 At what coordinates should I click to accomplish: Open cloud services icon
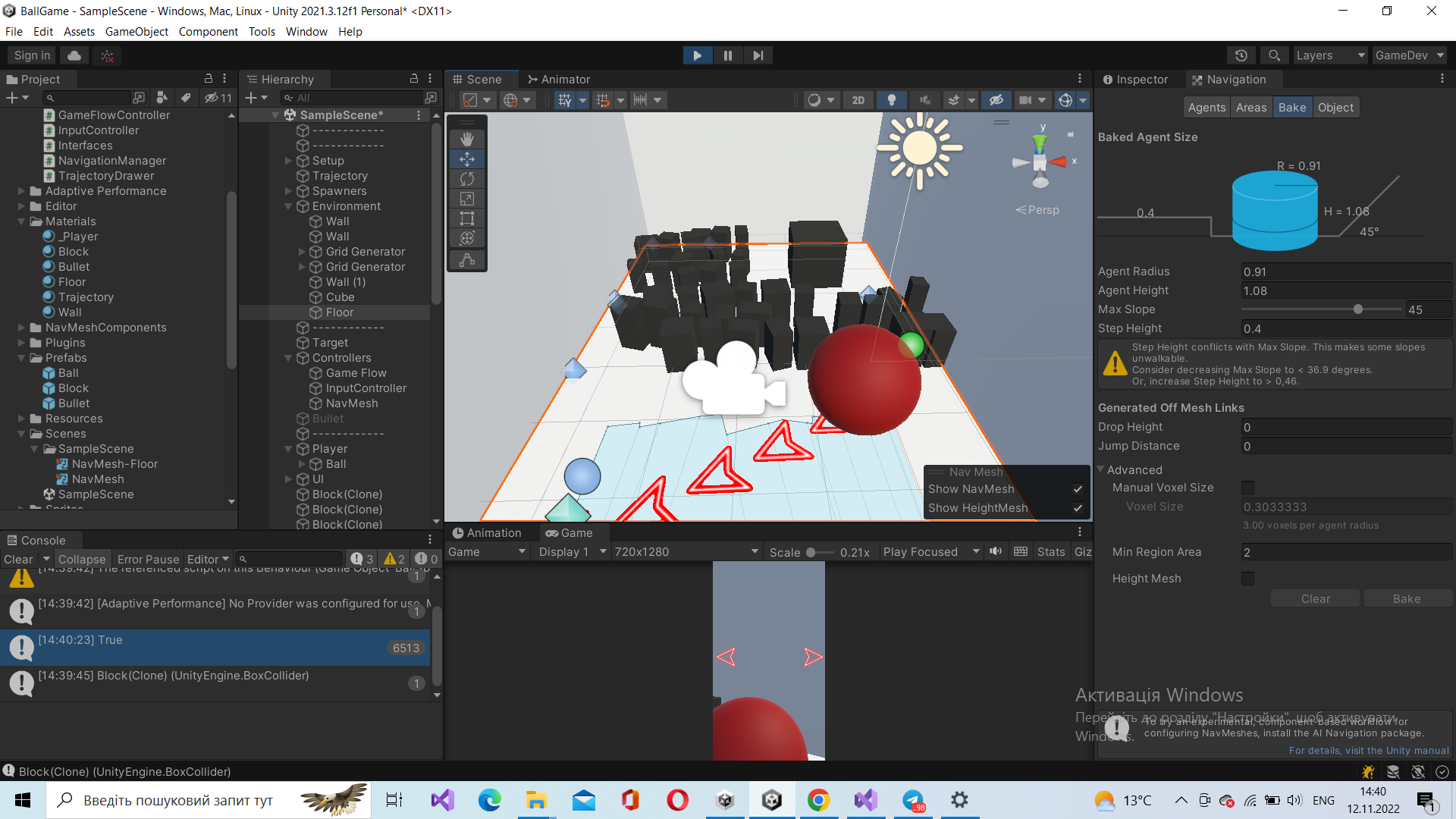click(x=74, y=55)
